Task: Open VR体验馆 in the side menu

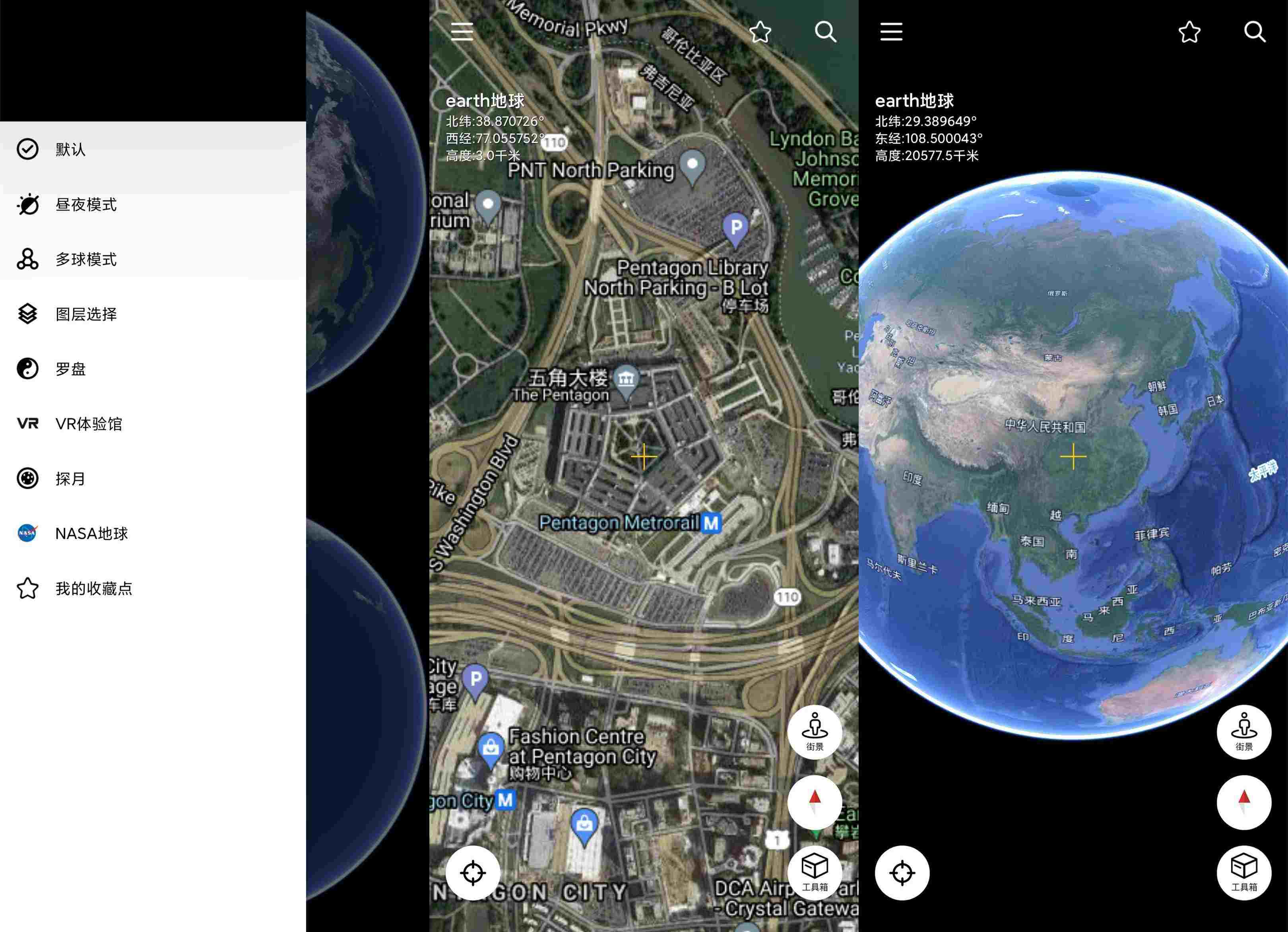Action: (x=153, y=424)
